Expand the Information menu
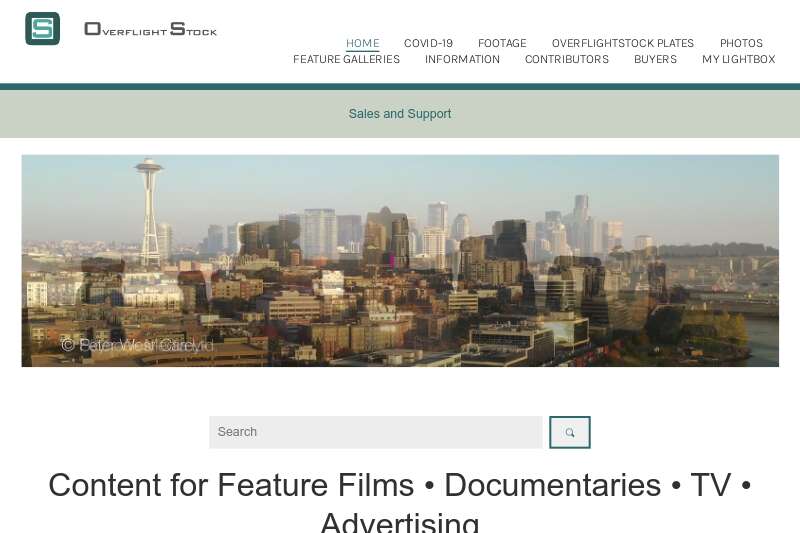 click(462, 59)
